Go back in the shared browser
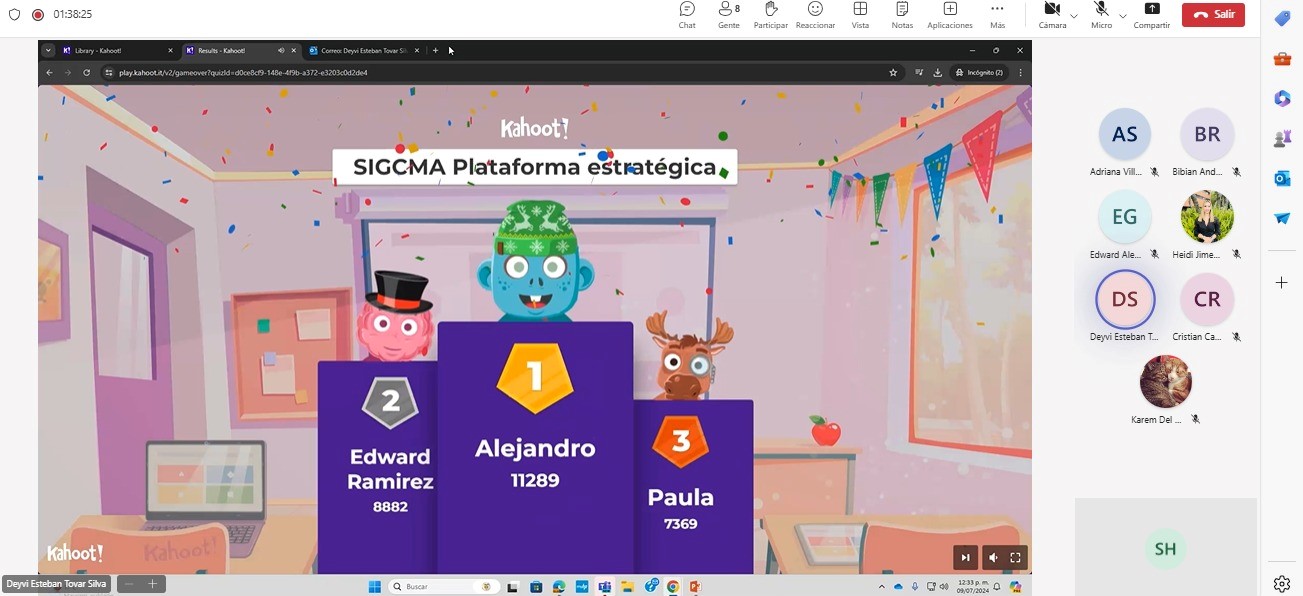Screen dimensions: 1303x596 point(49,72)
